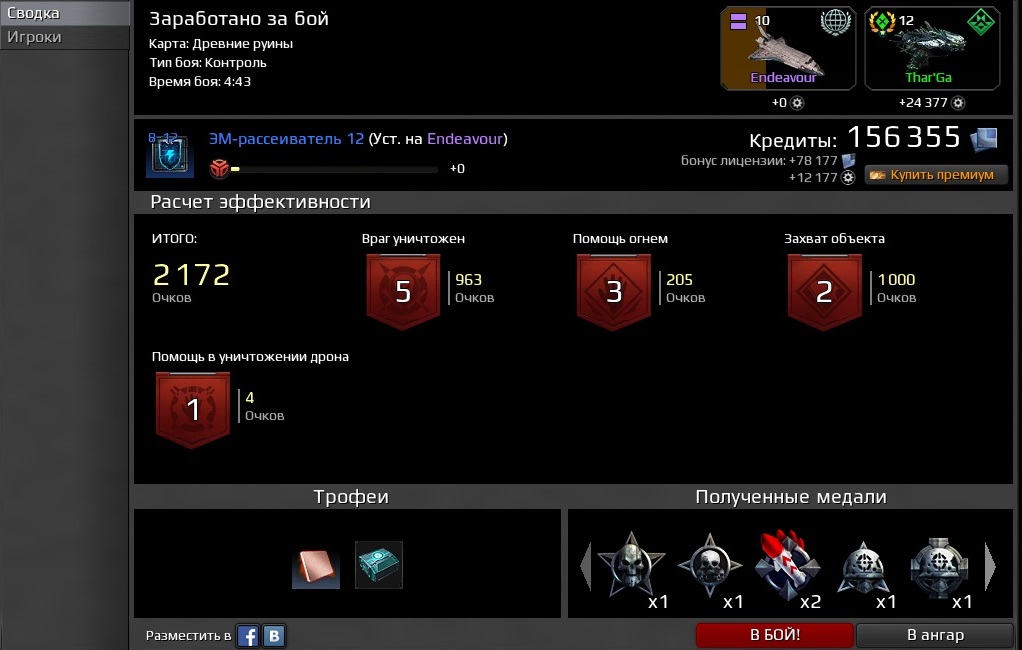Click the Endeavour link in module line
This screenshot has height=650, width=1022.
click(x=465, y=139)
